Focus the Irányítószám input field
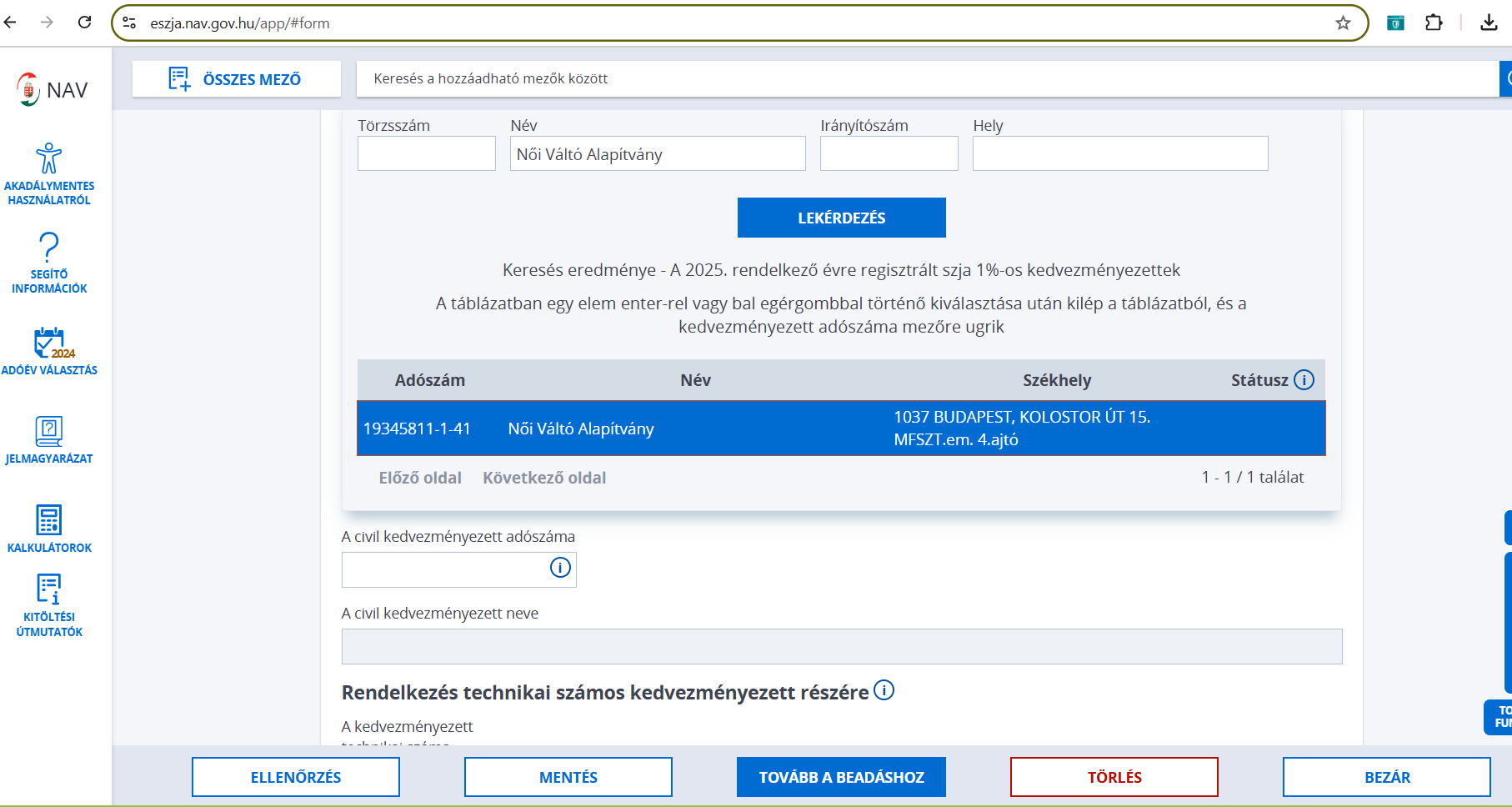1512x807 pixels. 889,154
